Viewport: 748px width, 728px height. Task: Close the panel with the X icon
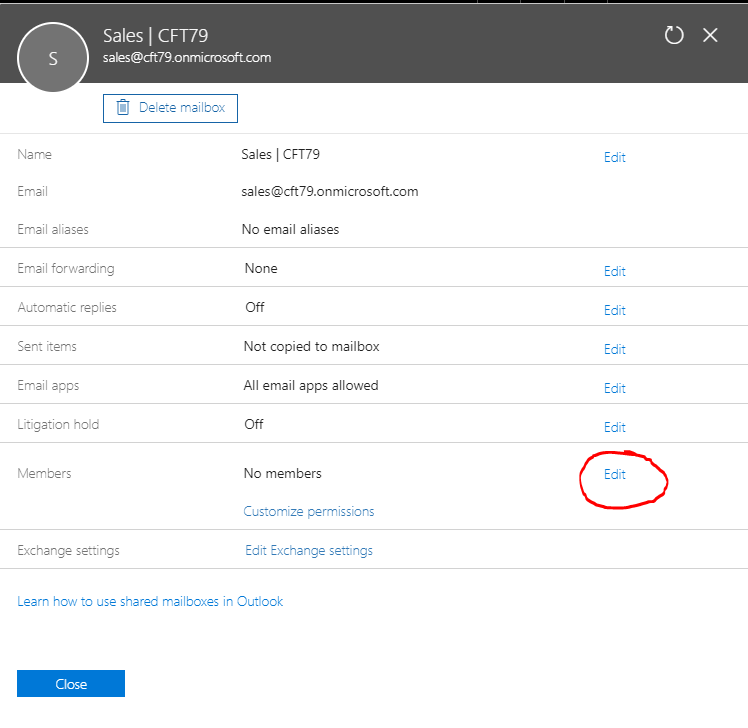click(710, 35)
